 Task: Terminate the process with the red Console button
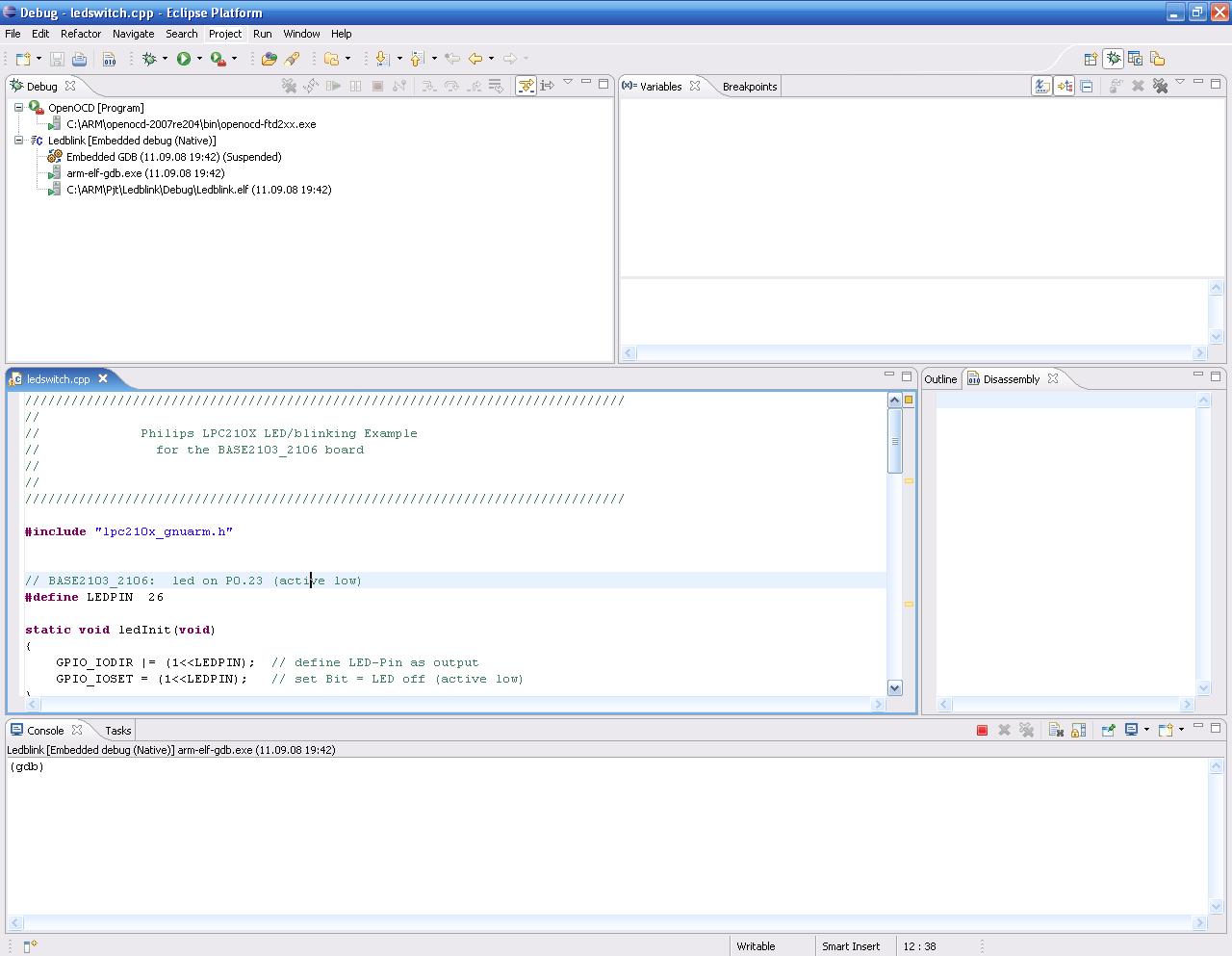click(x=982, y=731)
